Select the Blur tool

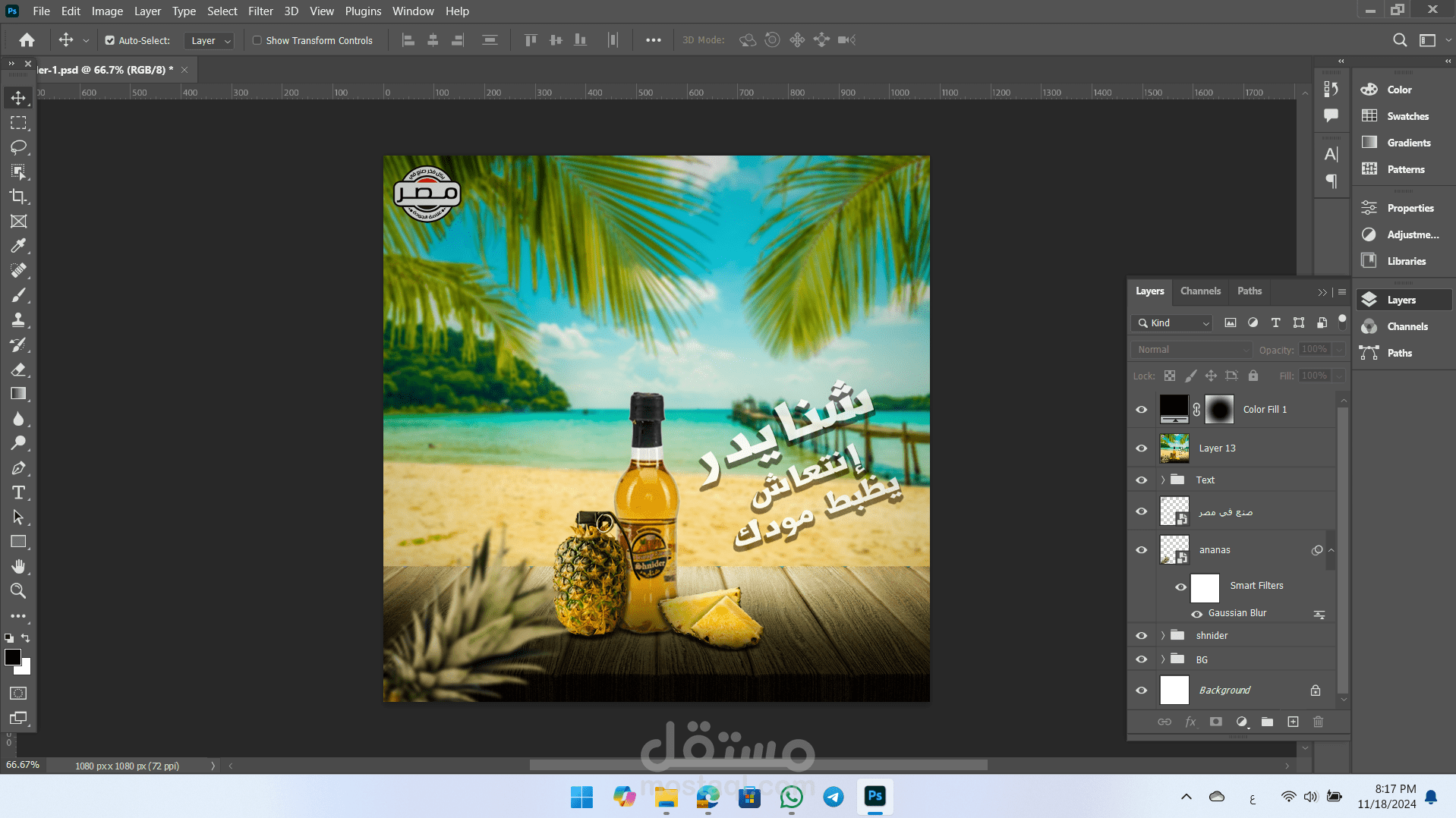pyautogui.click(x=18, y=419)
